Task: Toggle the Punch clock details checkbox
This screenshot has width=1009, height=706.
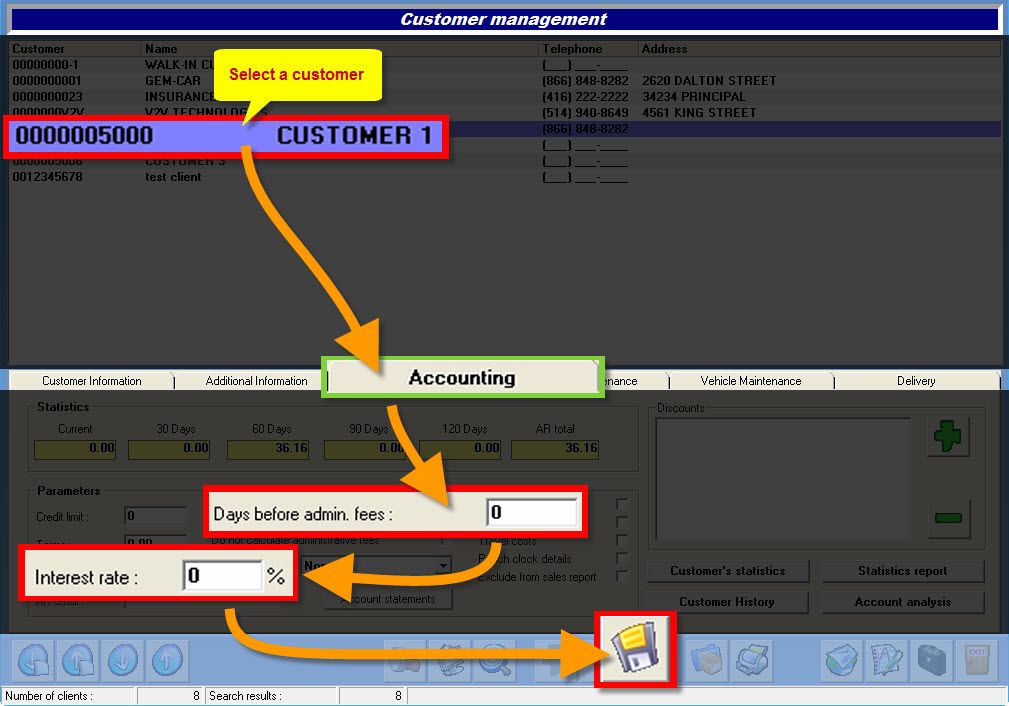Action: click(622, 558)
